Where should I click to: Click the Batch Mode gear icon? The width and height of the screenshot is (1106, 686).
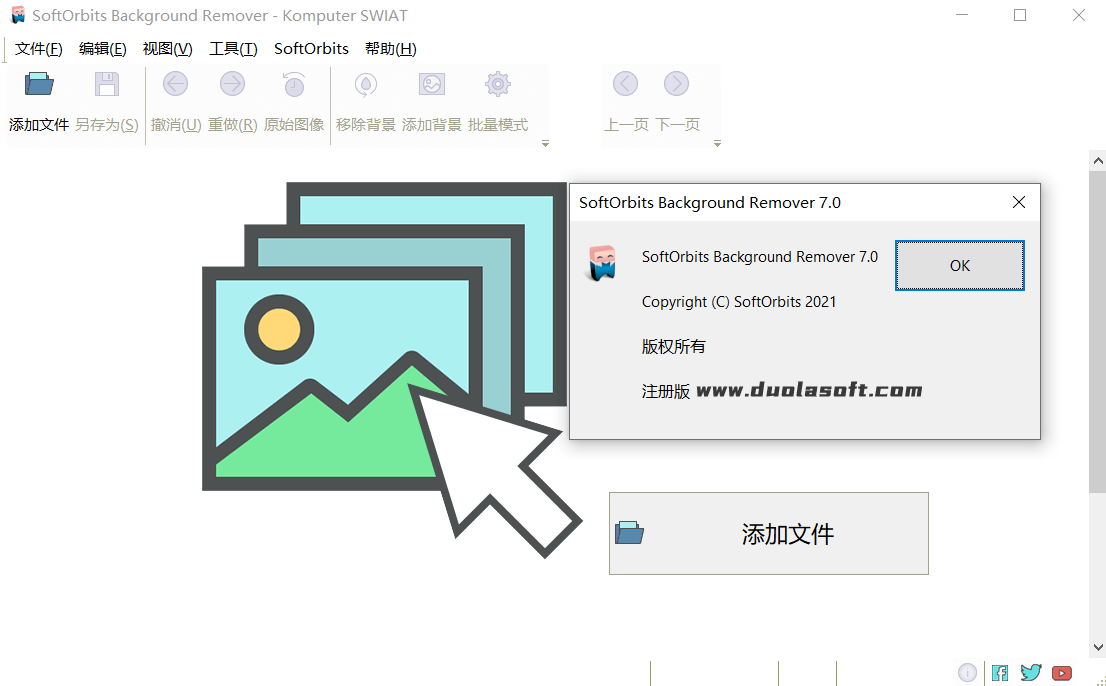[498, 84]
